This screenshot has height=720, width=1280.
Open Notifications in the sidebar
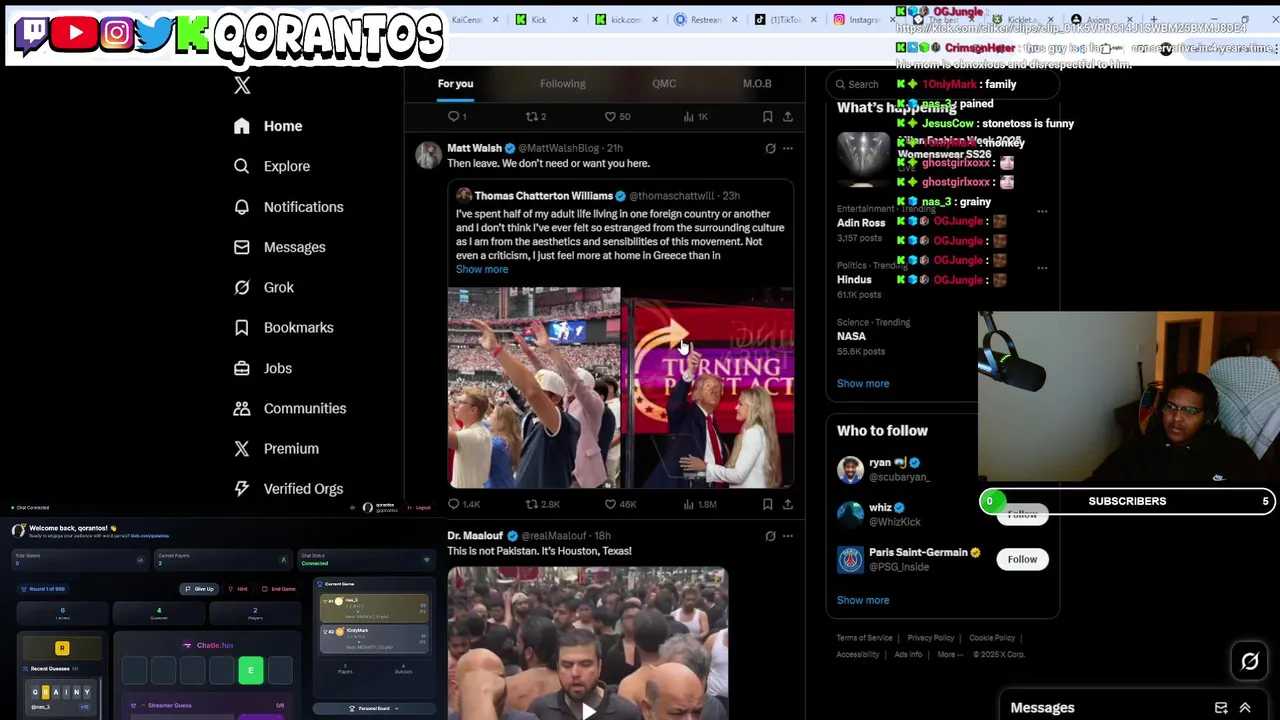(x=288, y=207)
